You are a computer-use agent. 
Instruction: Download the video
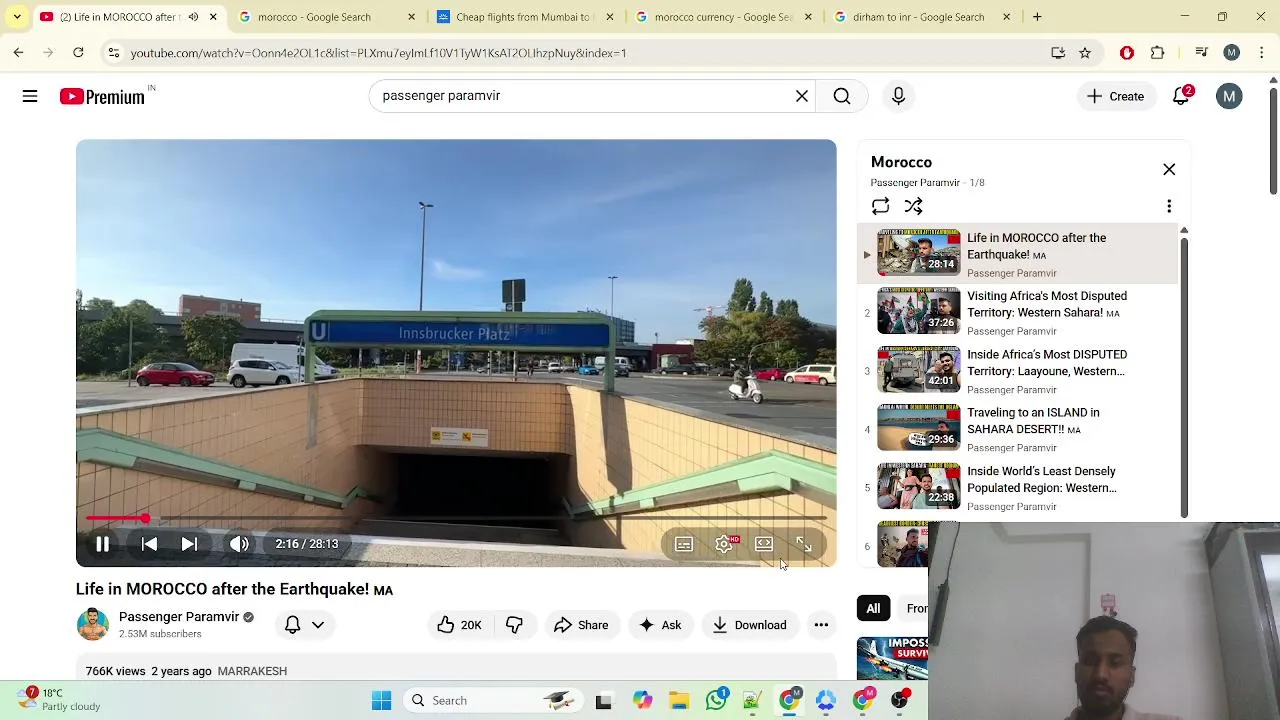pyautogui.click(x=749, y=625)
